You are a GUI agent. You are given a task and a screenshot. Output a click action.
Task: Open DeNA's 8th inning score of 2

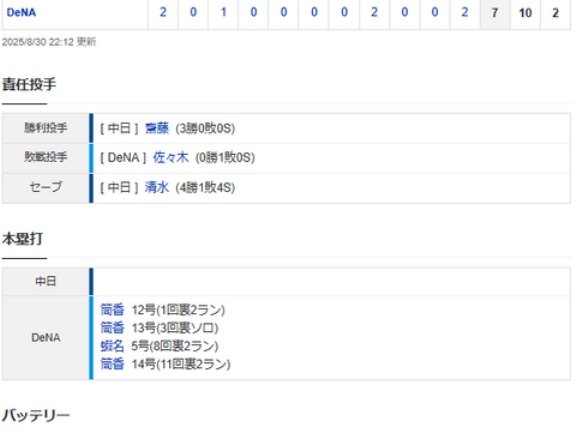(x=374, y=12)
